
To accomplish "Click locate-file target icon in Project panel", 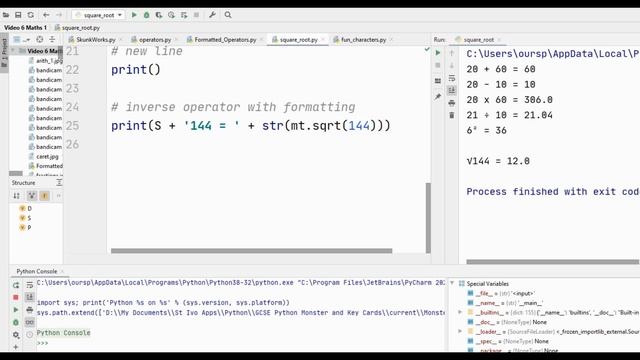I will 40,40.
